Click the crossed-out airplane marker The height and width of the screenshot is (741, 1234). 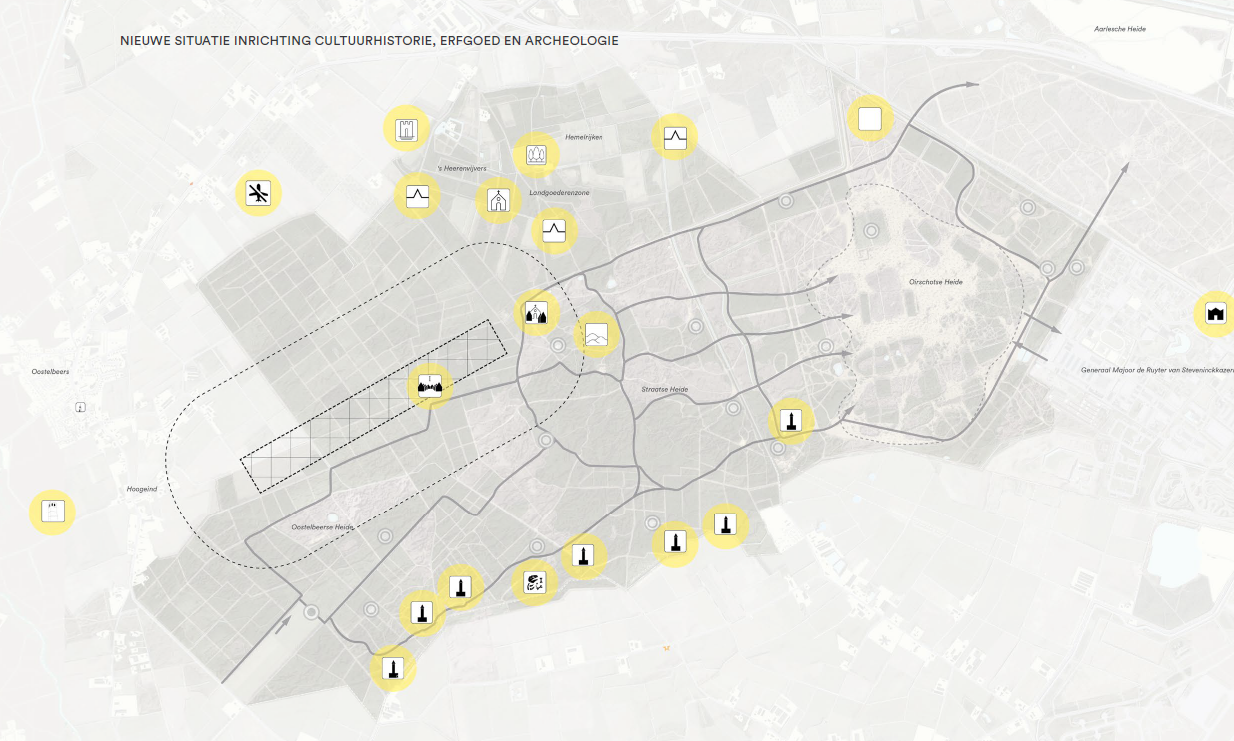tap(259, 193)
